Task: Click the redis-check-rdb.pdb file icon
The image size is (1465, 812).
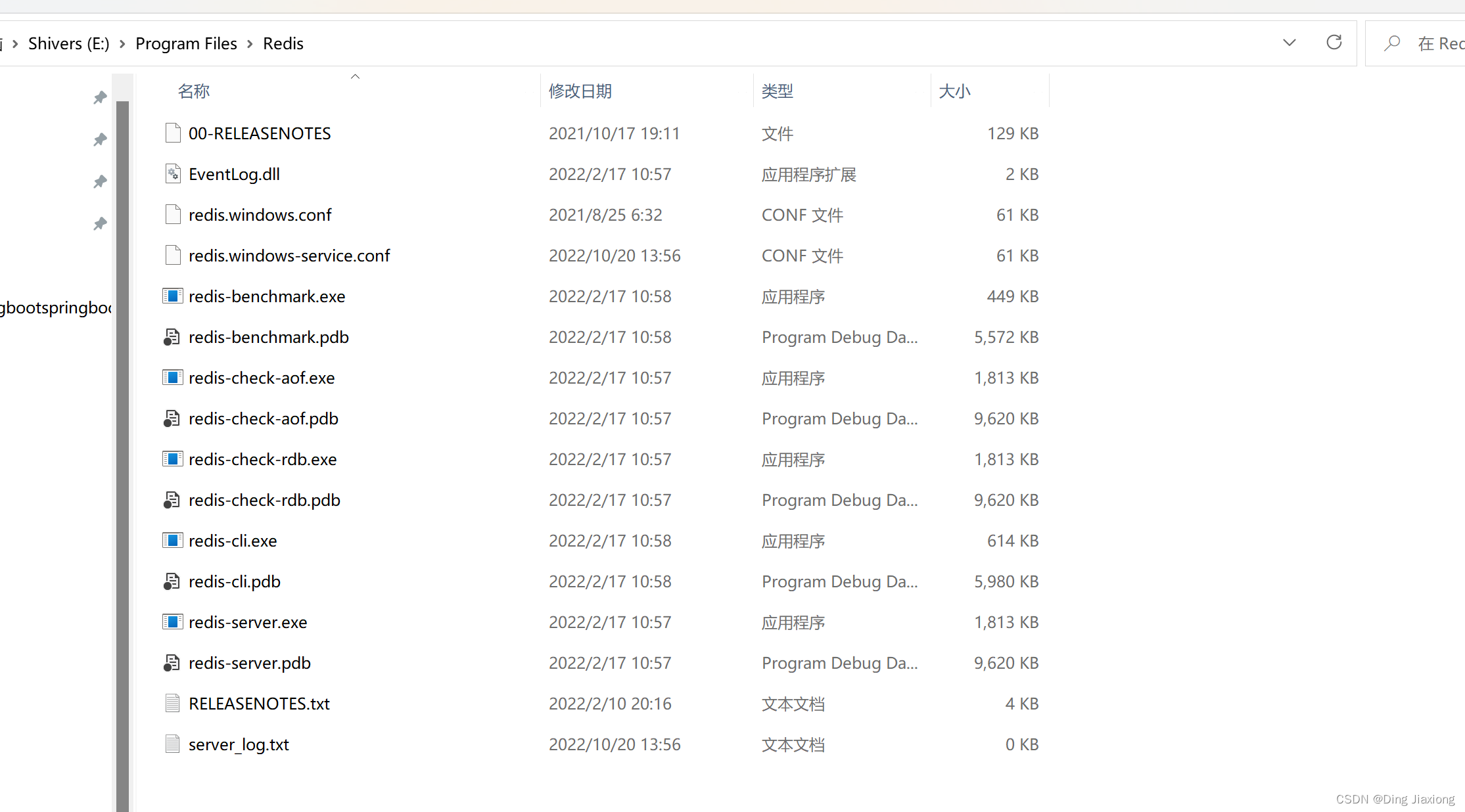Action: [172, 500]
